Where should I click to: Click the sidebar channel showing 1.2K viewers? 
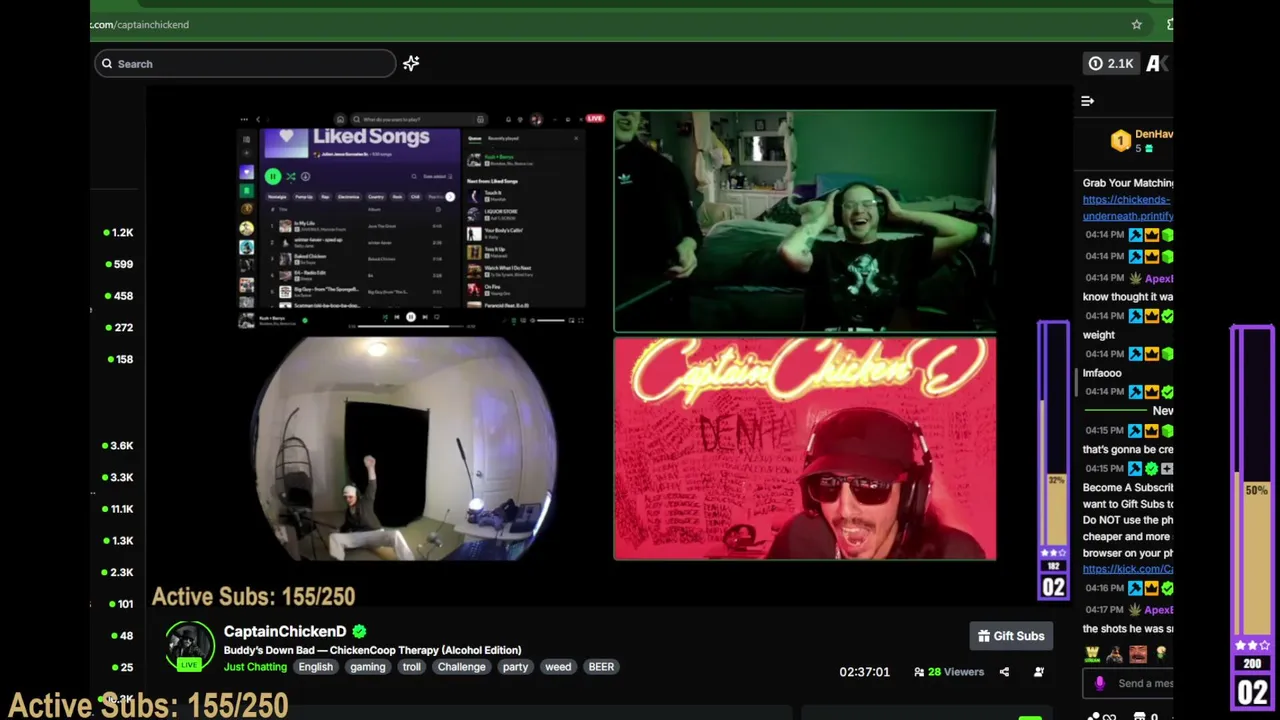point(119,232)
